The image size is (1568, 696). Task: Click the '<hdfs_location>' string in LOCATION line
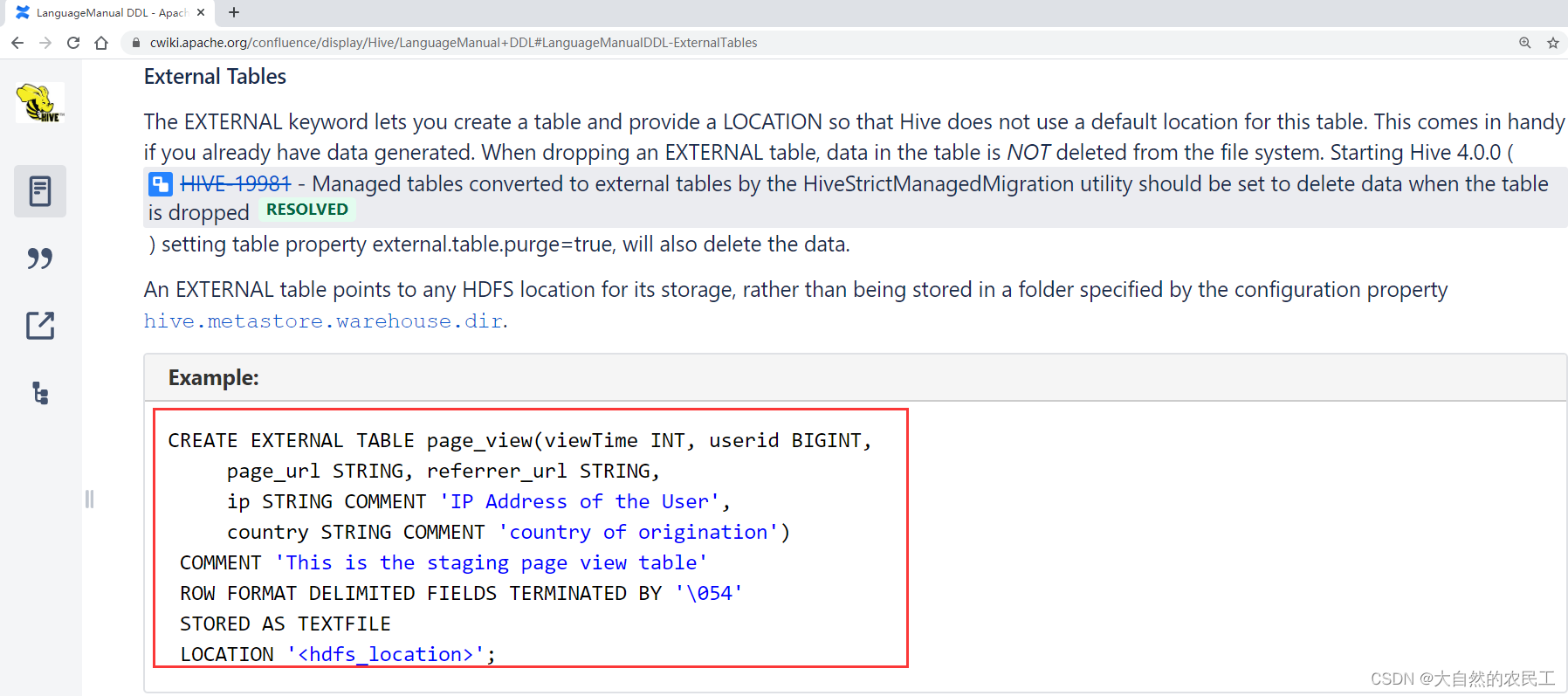(385, 654)
